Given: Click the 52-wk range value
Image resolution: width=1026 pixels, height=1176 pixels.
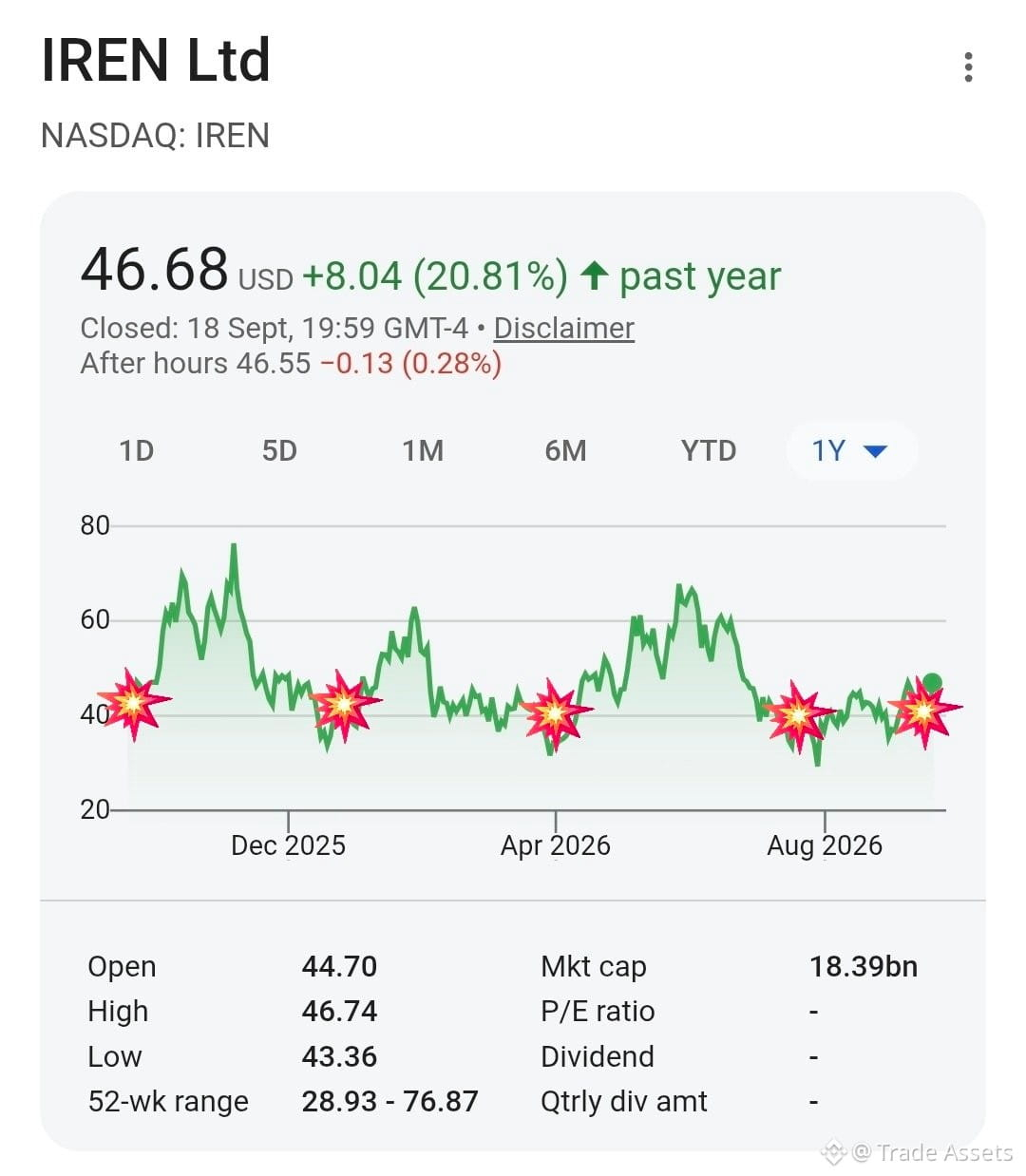Looking at the screenshot, I should click(x=389, y=1101).
